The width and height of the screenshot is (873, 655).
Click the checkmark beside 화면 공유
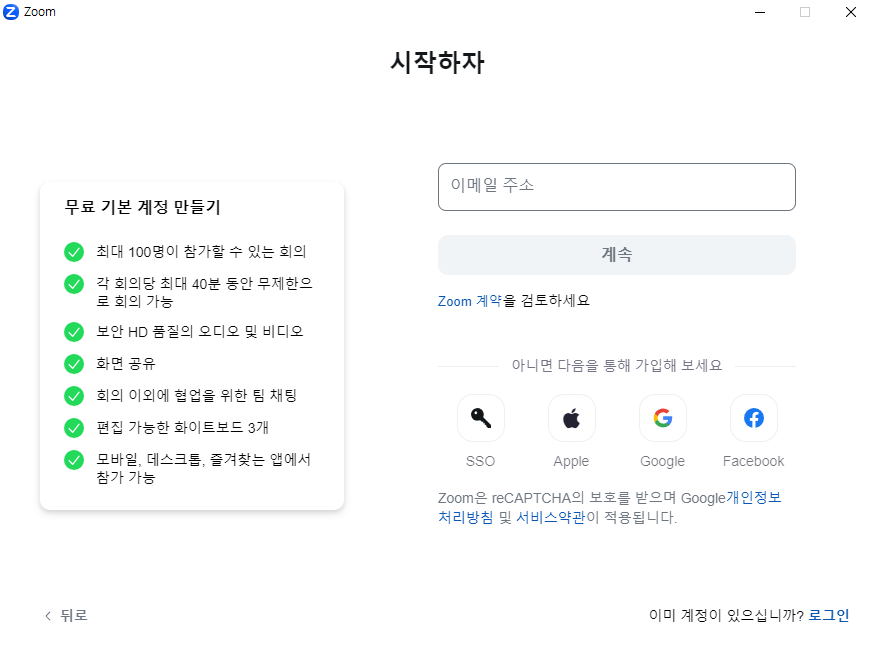(x=74, y=364)
